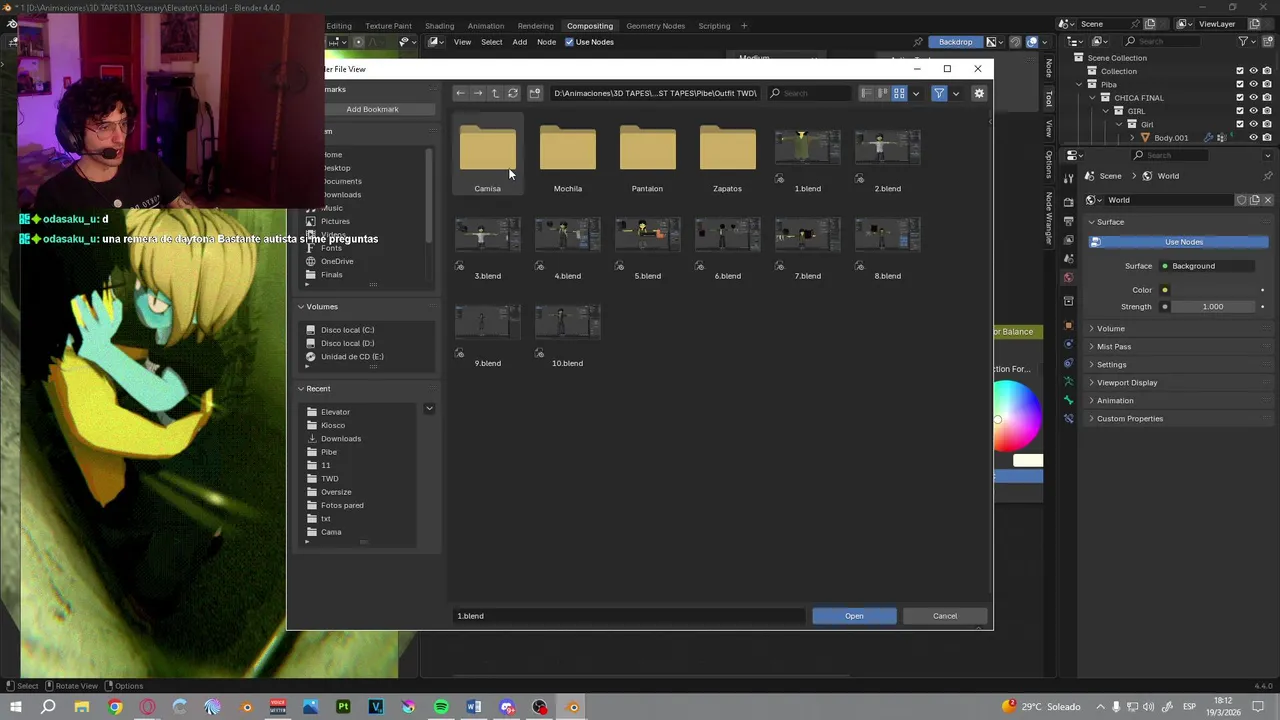Switch to the Shading workspace tab

click(439, 25)
